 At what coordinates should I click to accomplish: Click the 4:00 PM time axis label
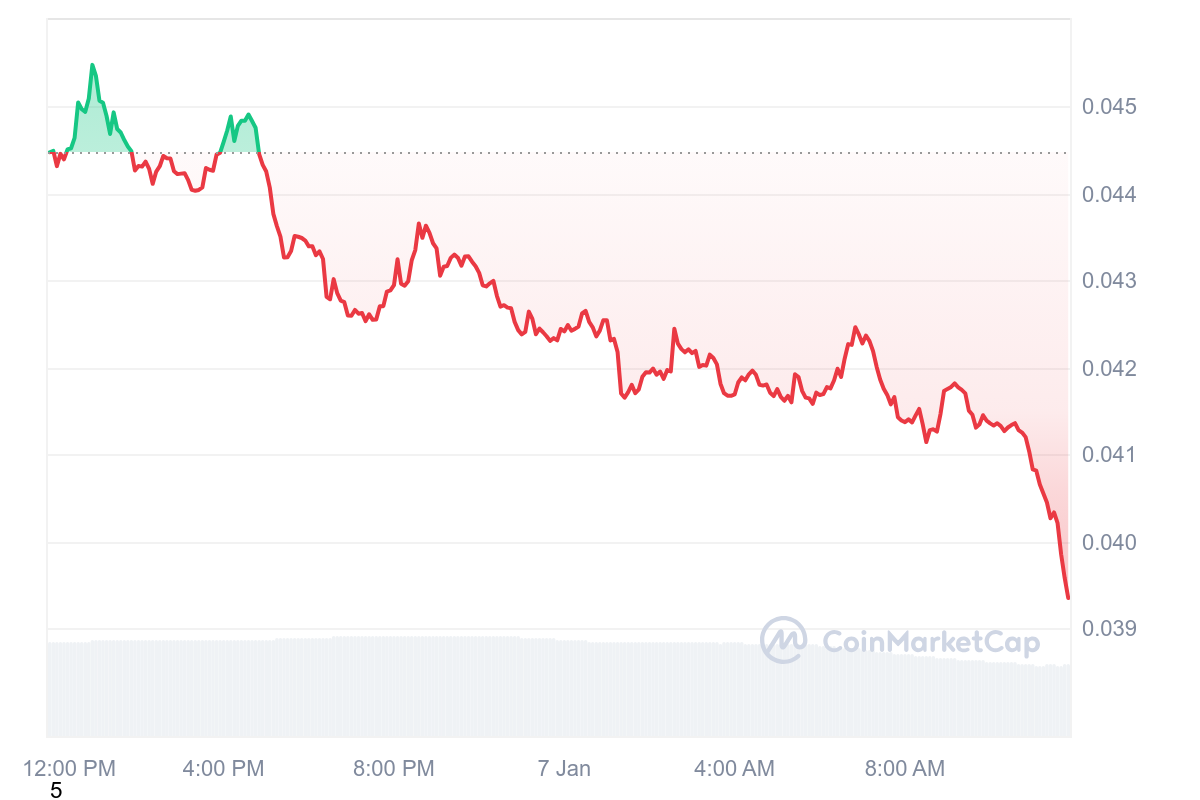point(224,768)
